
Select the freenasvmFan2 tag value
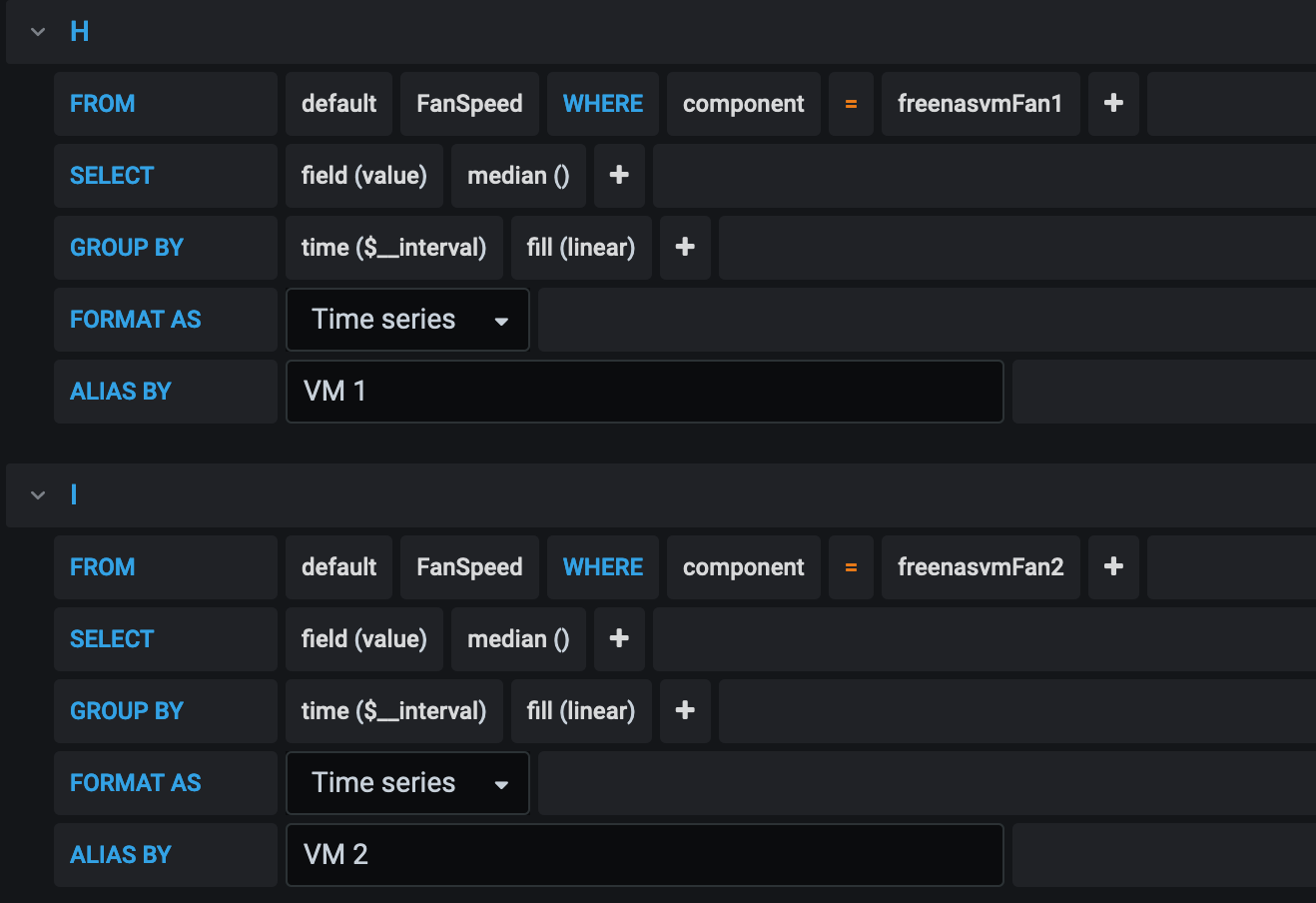tap(981, 567)
